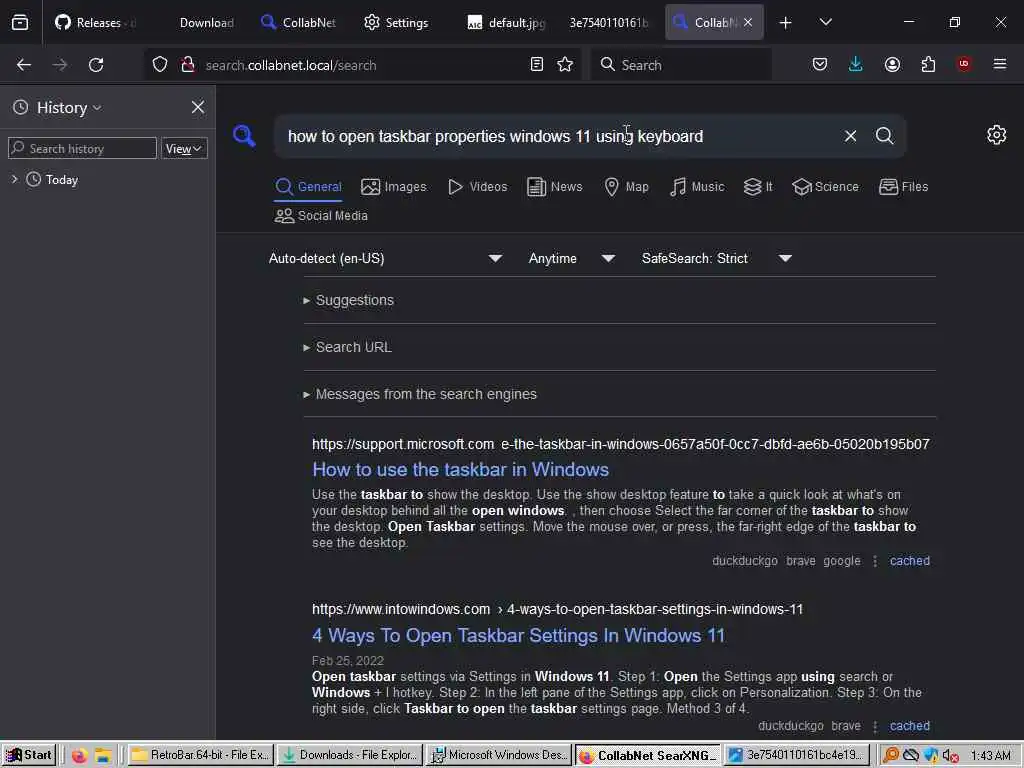Image resolution: width=1024 pixels, height=768 pixels.
Task: Open uBlock Origin extension icon
Action: 964,64
